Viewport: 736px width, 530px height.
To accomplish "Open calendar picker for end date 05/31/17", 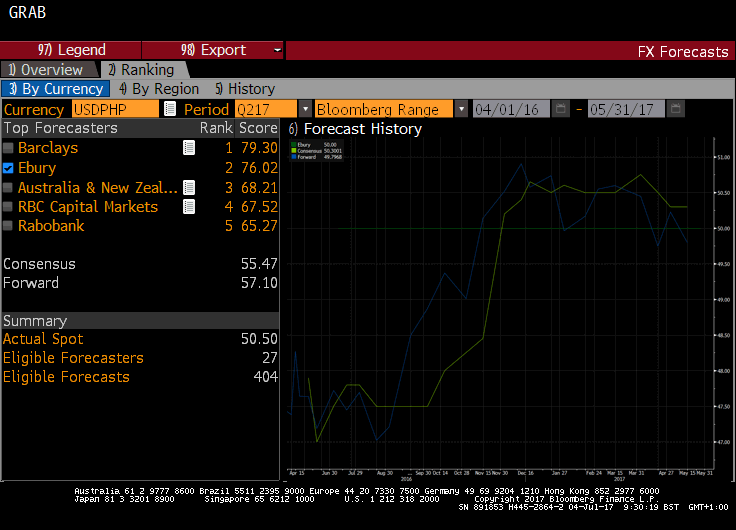I will 675,109.
